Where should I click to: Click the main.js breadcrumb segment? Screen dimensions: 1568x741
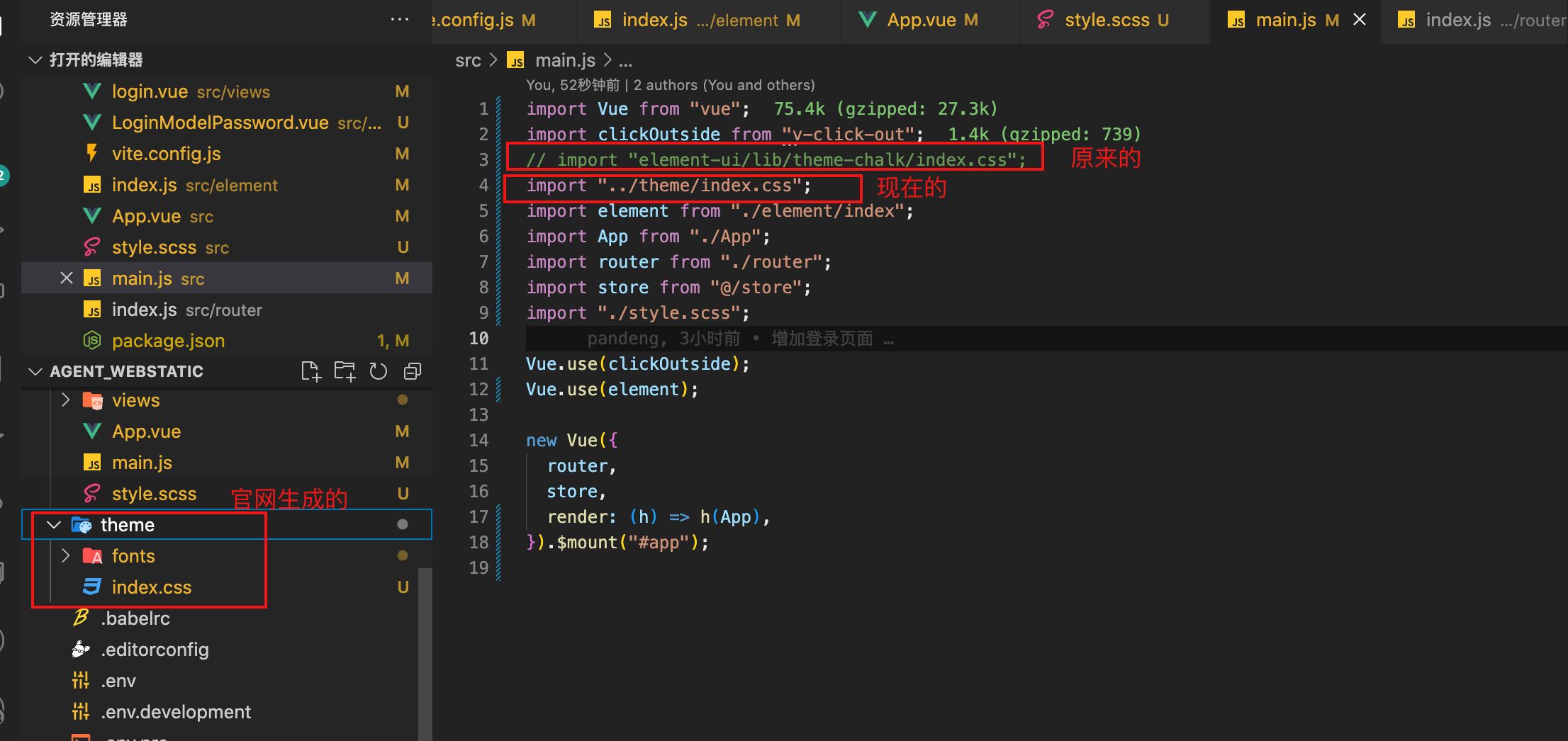point(565,60)
